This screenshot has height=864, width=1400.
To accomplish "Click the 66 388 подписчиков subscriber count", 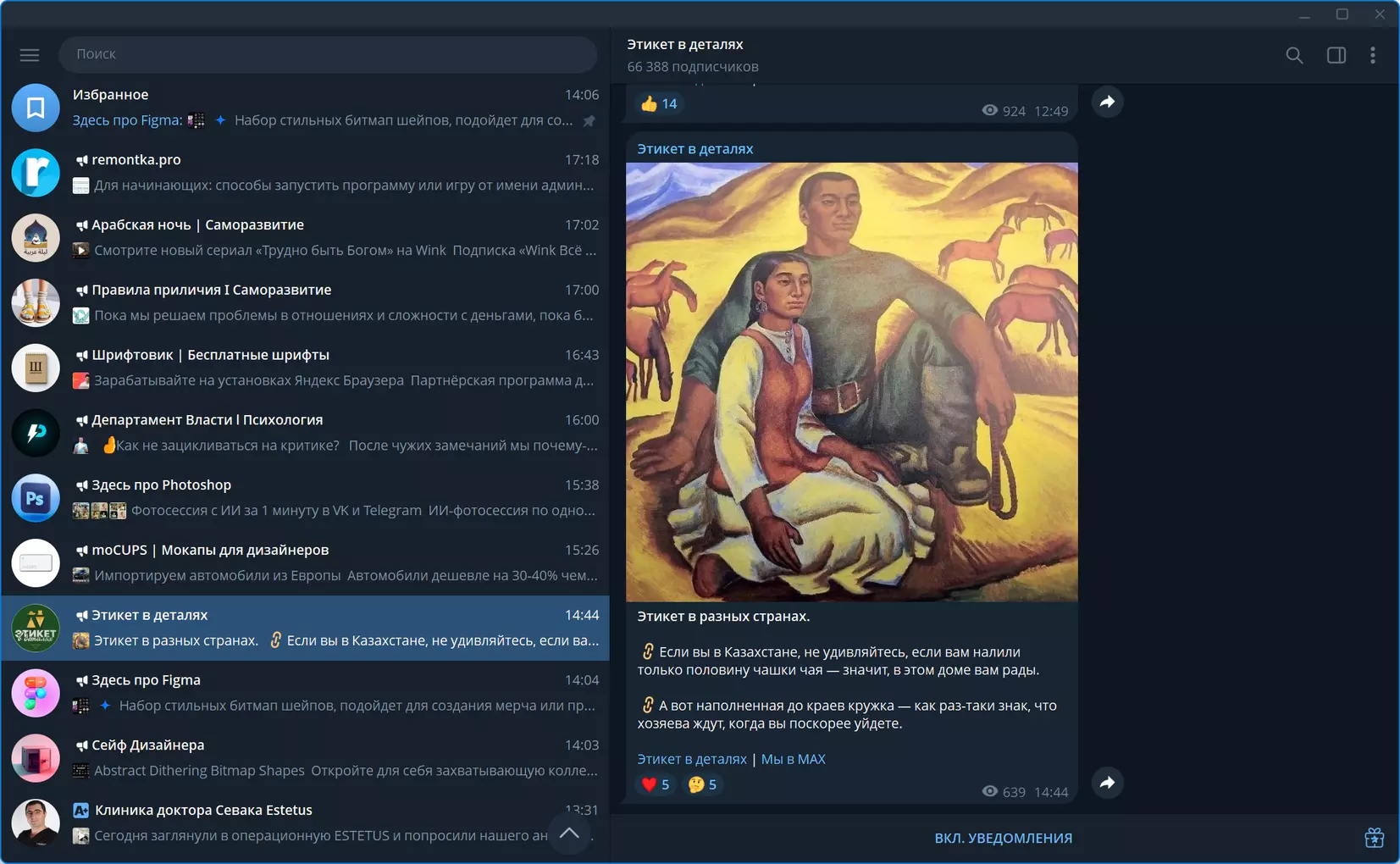I will [x=693, y=67].
